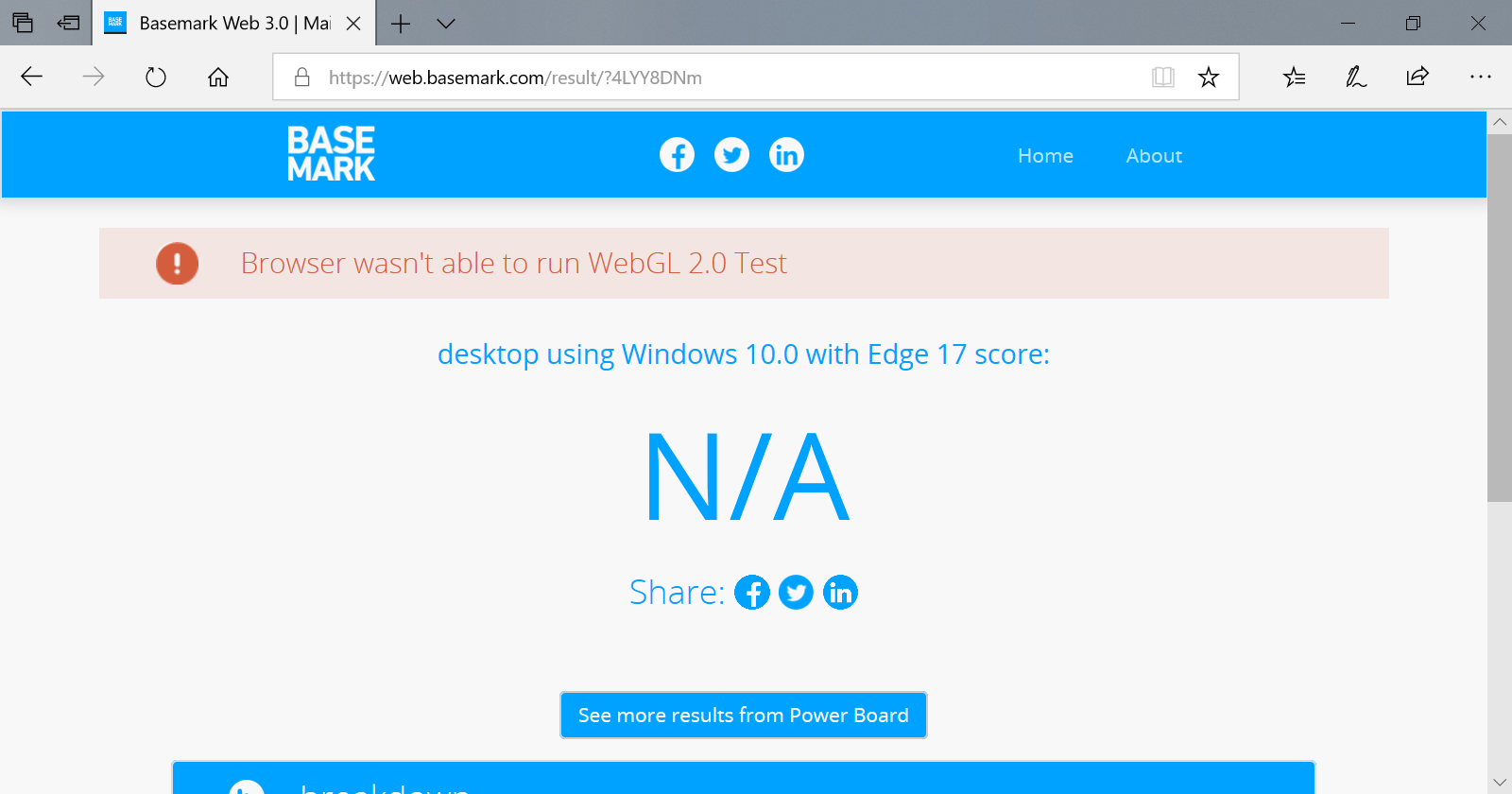Viewport: 1512px width, 794px height.
Task: Click See more results from Power Board
Action: tap(744, 716)
